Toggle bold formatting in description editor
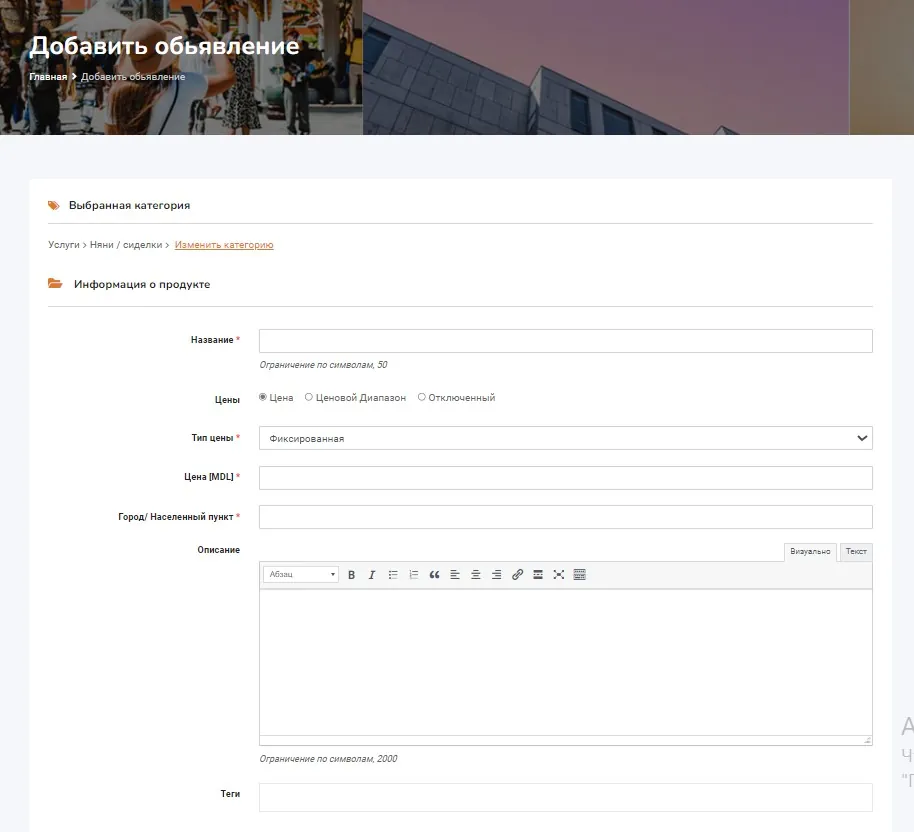The height and width of the screenshot is (832, 914). (x=351, y=575)
